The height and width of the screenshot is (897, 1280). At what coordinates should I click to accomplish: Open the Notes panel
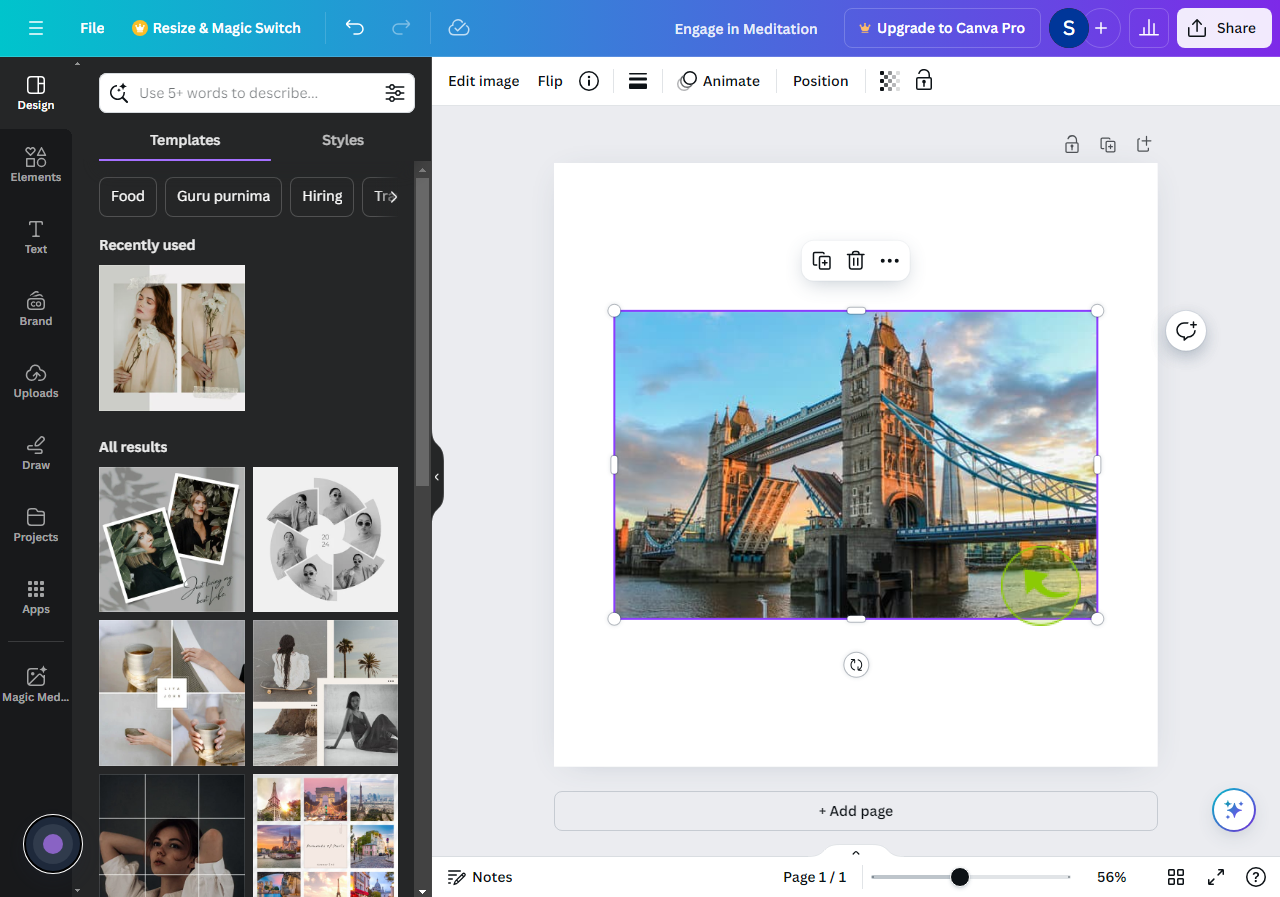point(480,877)
